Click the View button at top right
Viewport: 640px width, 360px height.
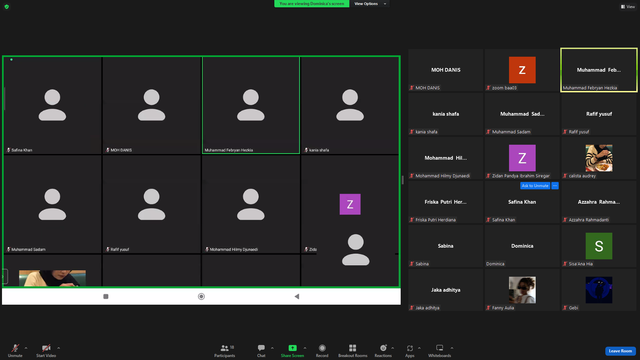pos(628,7)
